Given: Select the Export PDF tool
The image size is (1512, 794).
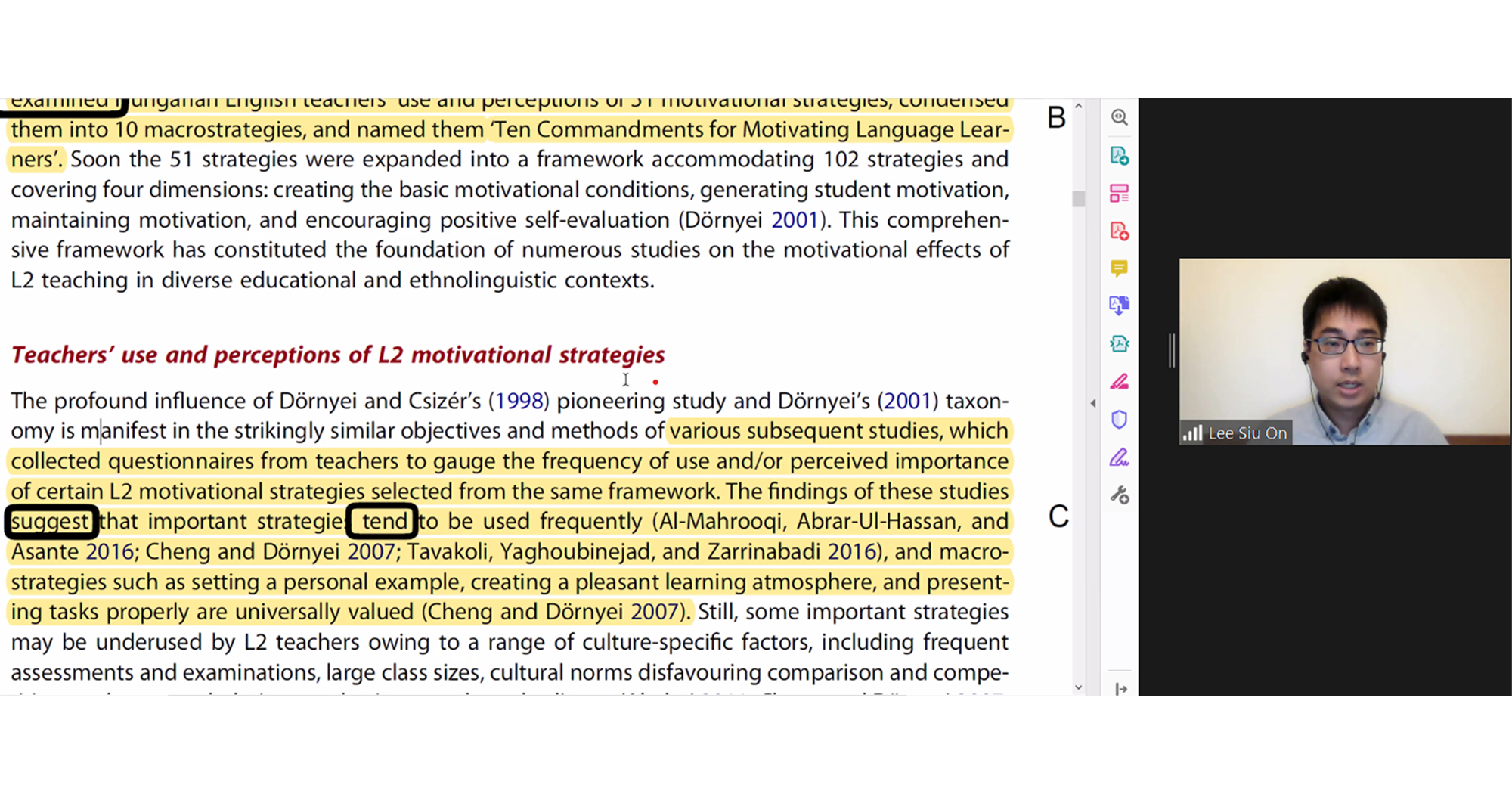Looking at the screenshot, I should [x=1120, y=157].
